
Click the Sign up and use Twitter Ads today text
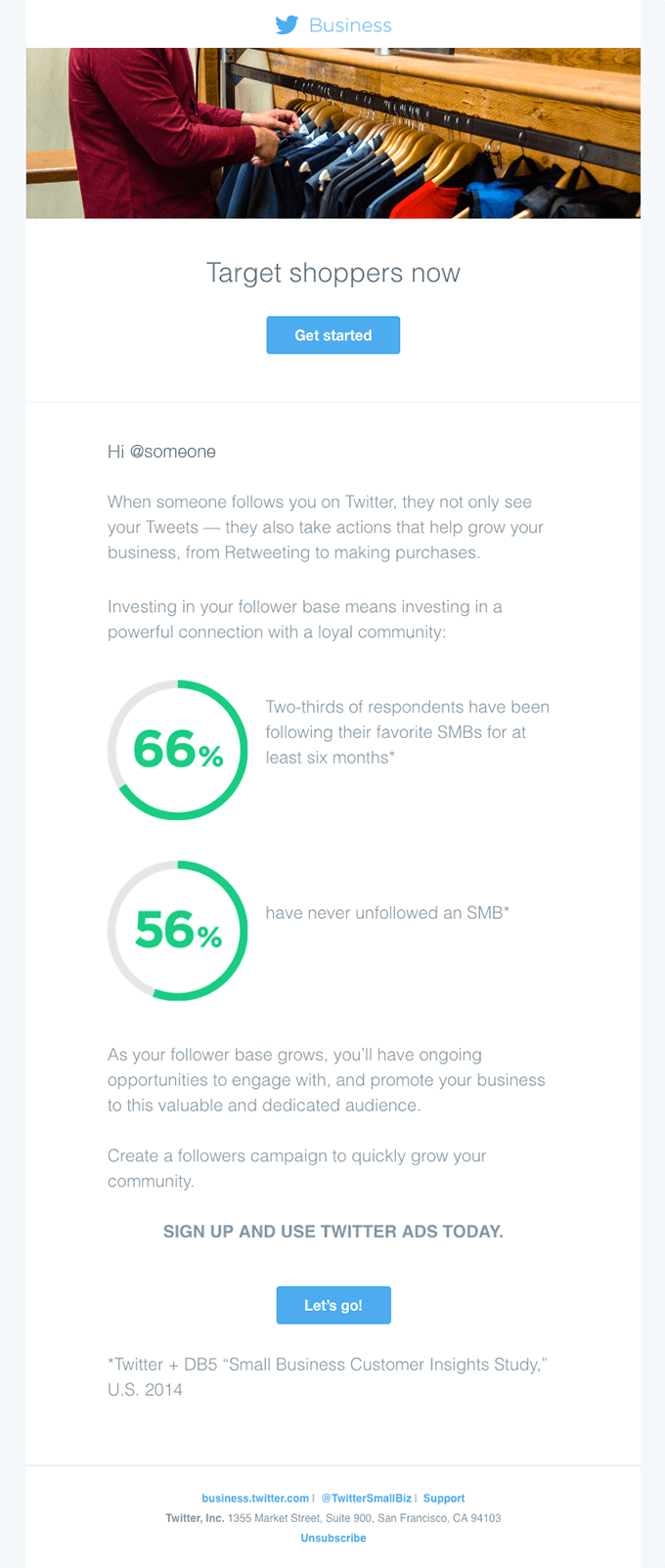333,1232
